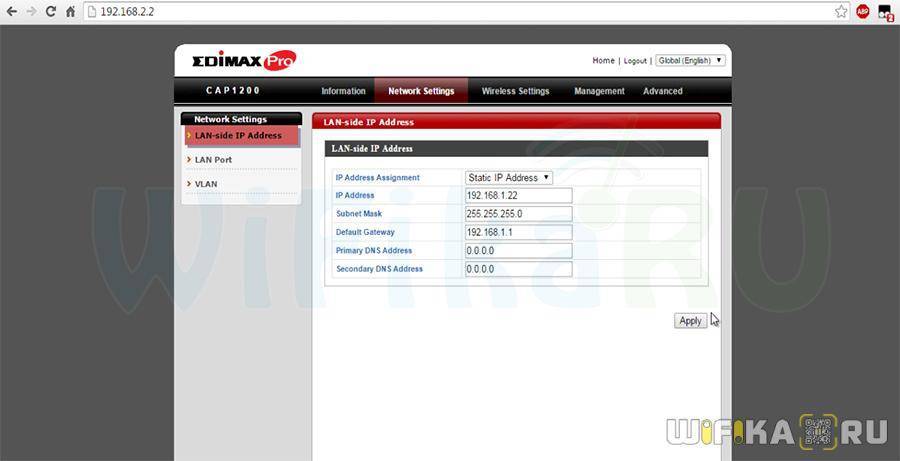
Task: Click the Primary DNS Address field
Action: click(519, 251)
